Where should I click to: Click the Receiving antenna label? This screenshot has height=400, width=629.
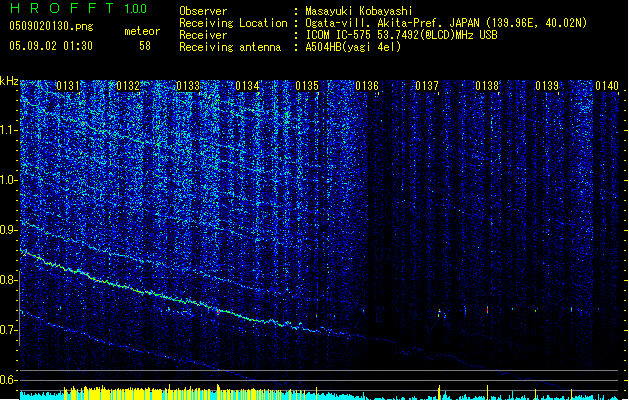[230, 47]
